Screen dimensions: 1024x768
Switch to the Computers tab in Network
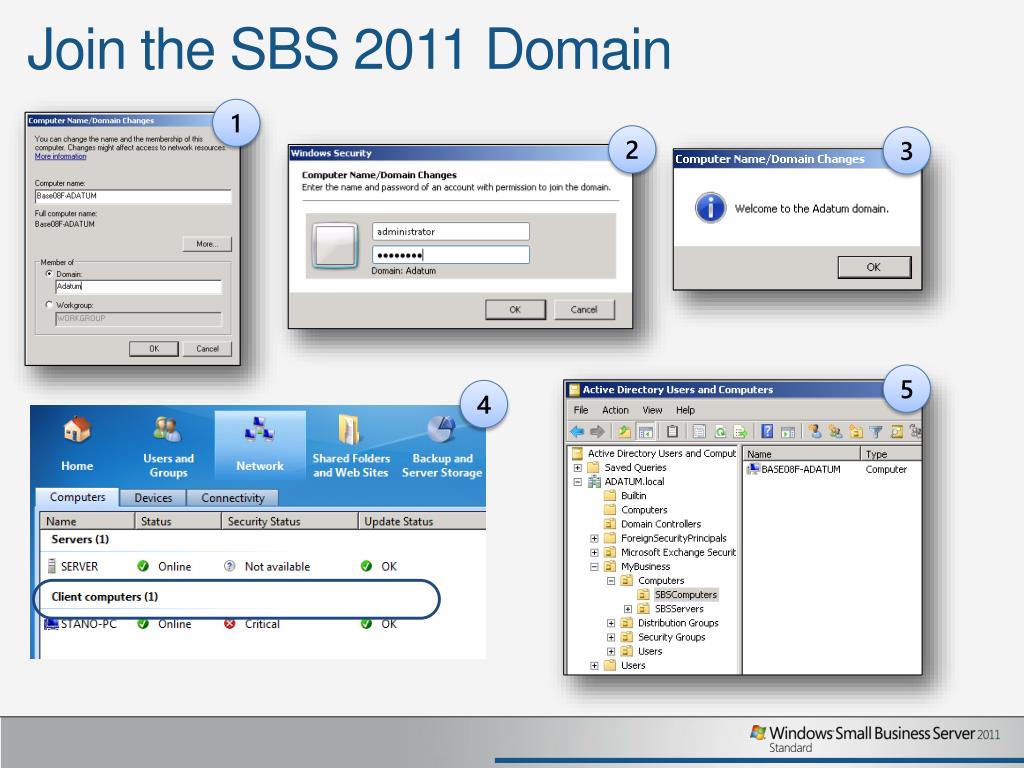tap(77, 497)
